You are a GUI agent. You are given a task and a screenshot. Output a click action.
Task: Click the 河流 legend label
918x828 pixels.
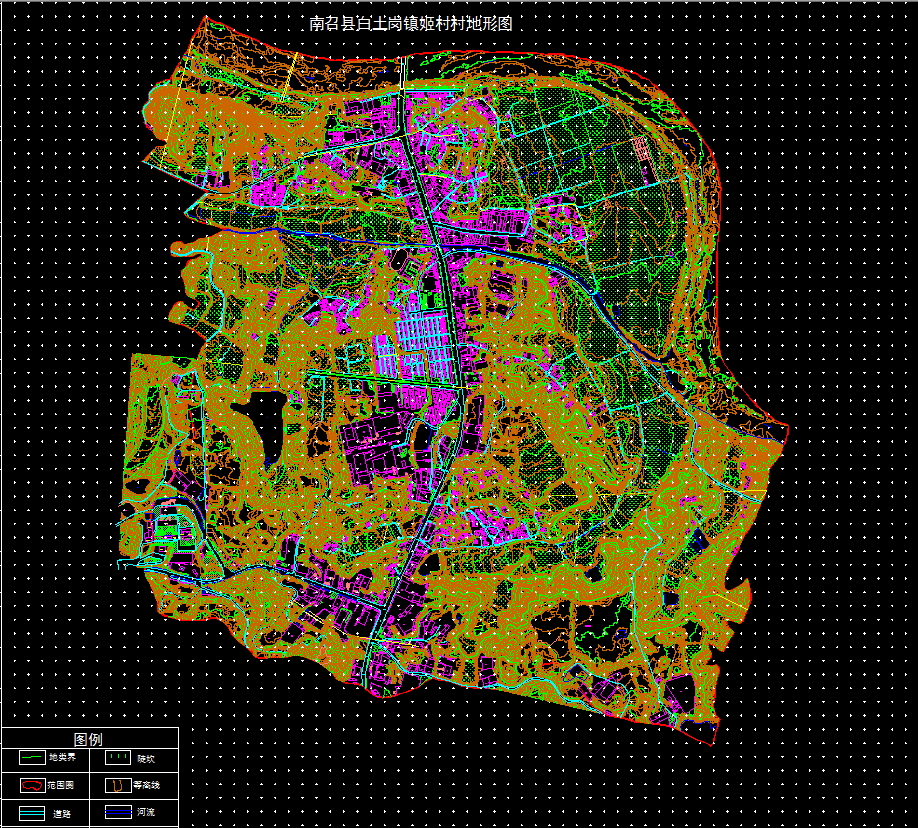tap(146, 812)
